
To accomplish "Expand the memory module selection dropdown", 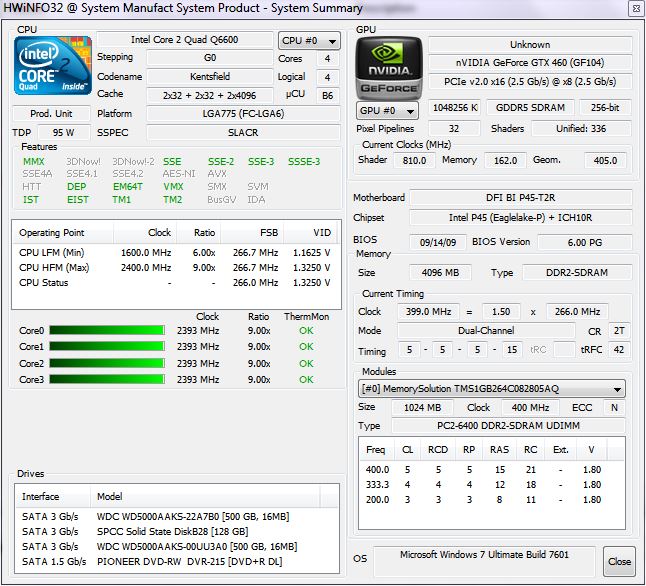I will [x=492, y=389].
